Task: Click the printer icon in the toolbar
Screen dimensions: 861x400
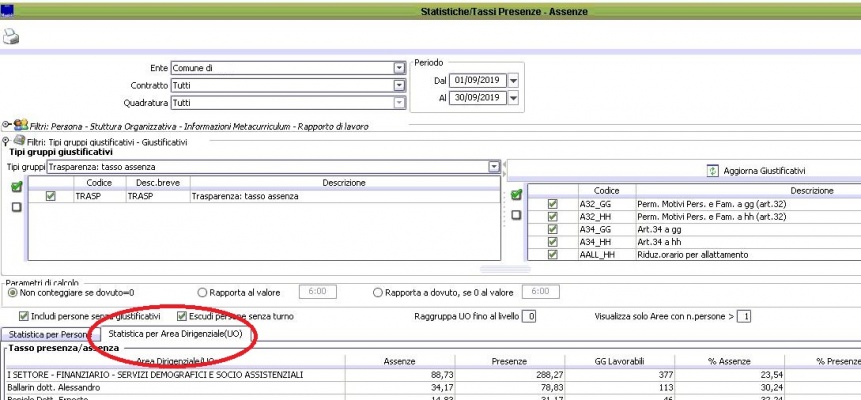Action: (x=12, y=37)
